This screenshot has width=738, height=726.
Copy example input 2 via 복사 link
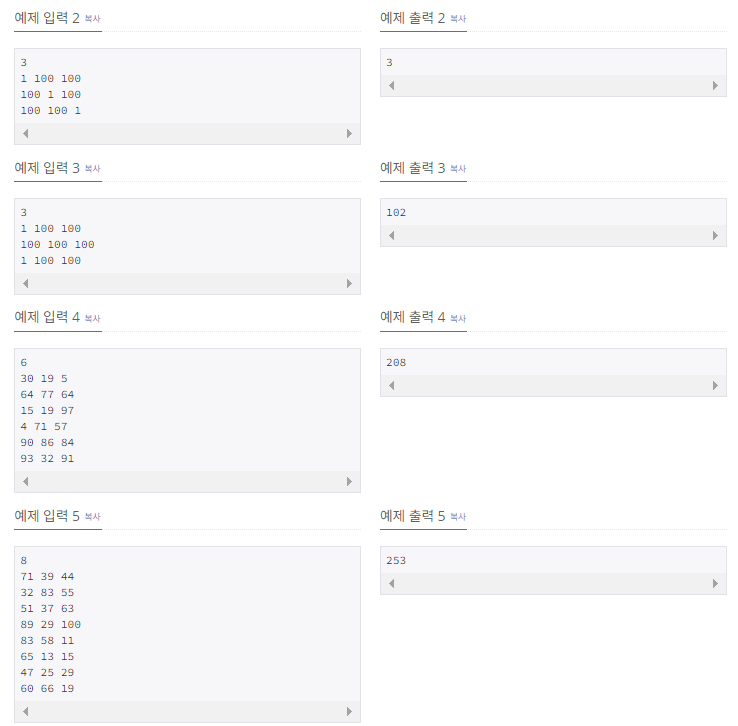click(x=93, y=19)
